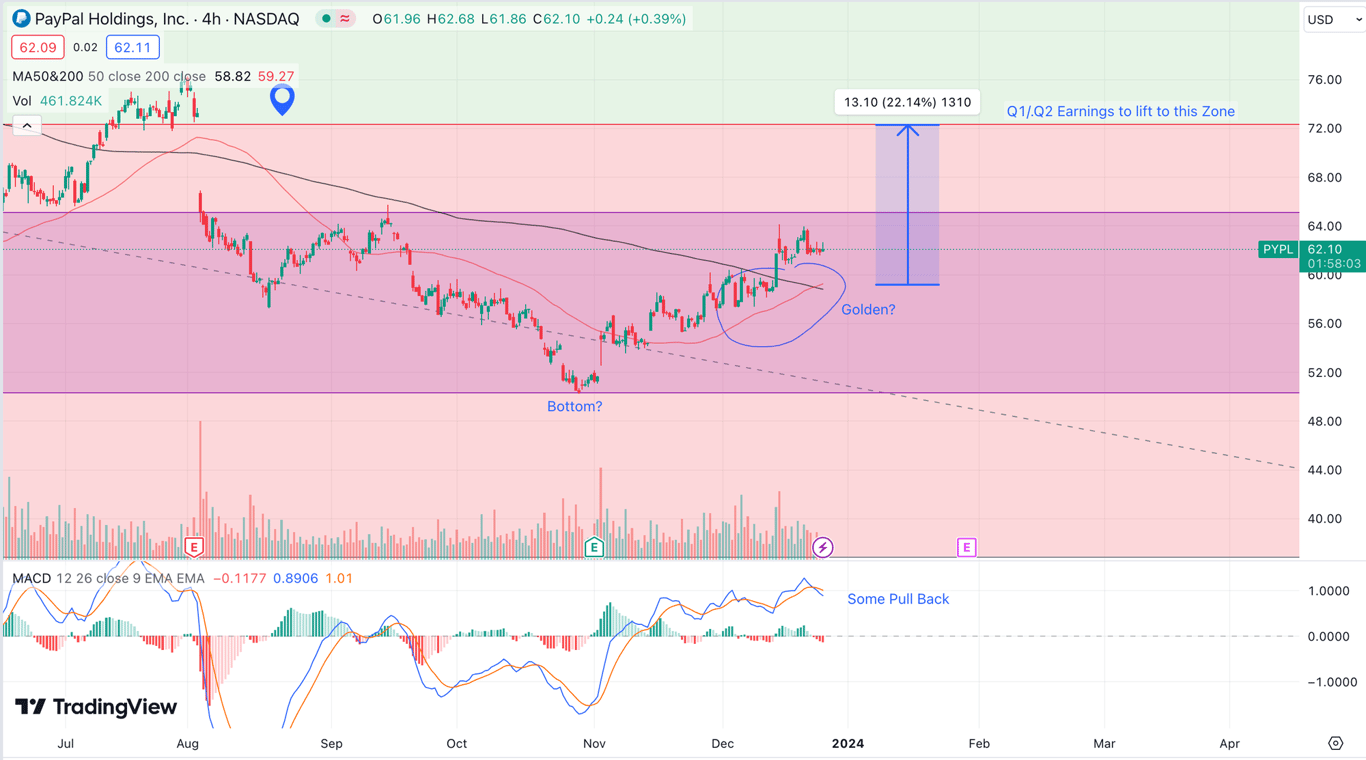Click the O61.96 open value

(396, 19)
